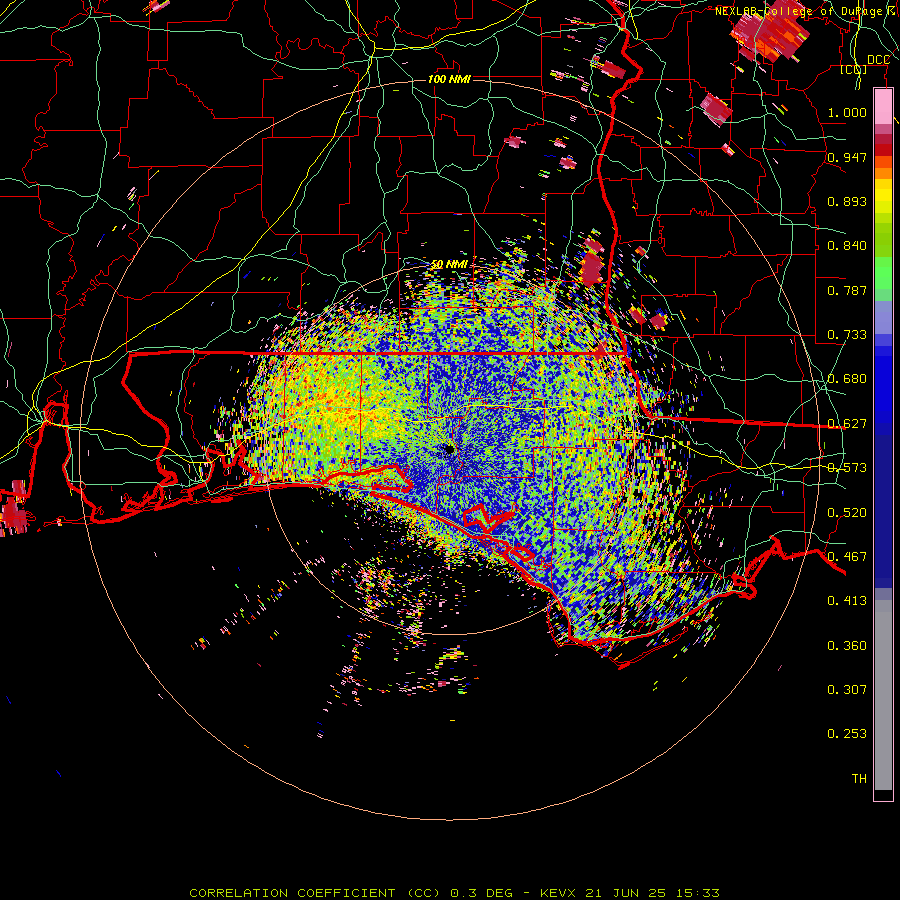Pick the light pink top color bar segment
Image resolution: width=900 pixels, height=900 pixels.
tap(883, 106)
